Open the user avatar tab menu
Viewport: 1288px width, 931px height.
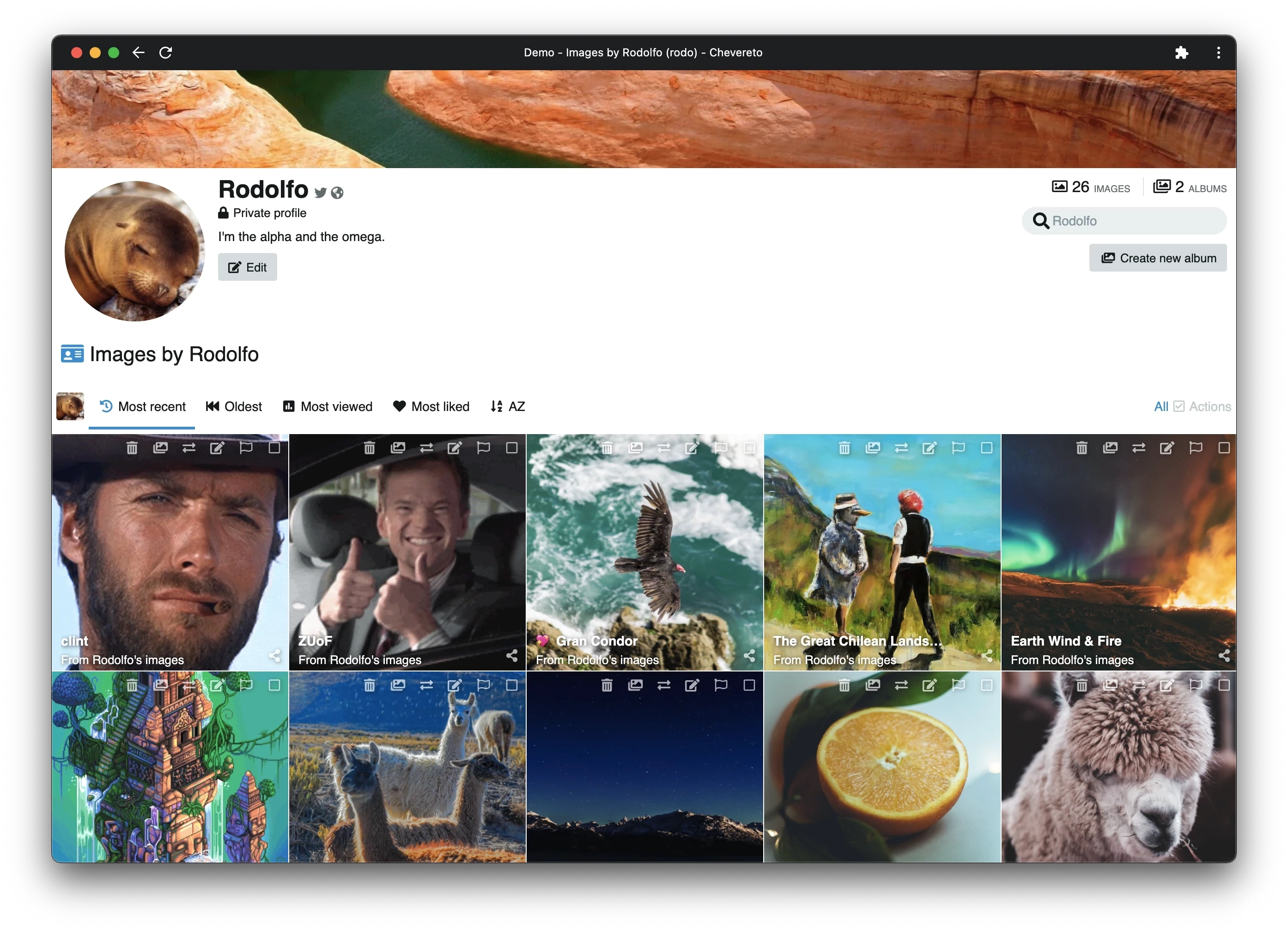pyautogui.click(x=70, y=406)
